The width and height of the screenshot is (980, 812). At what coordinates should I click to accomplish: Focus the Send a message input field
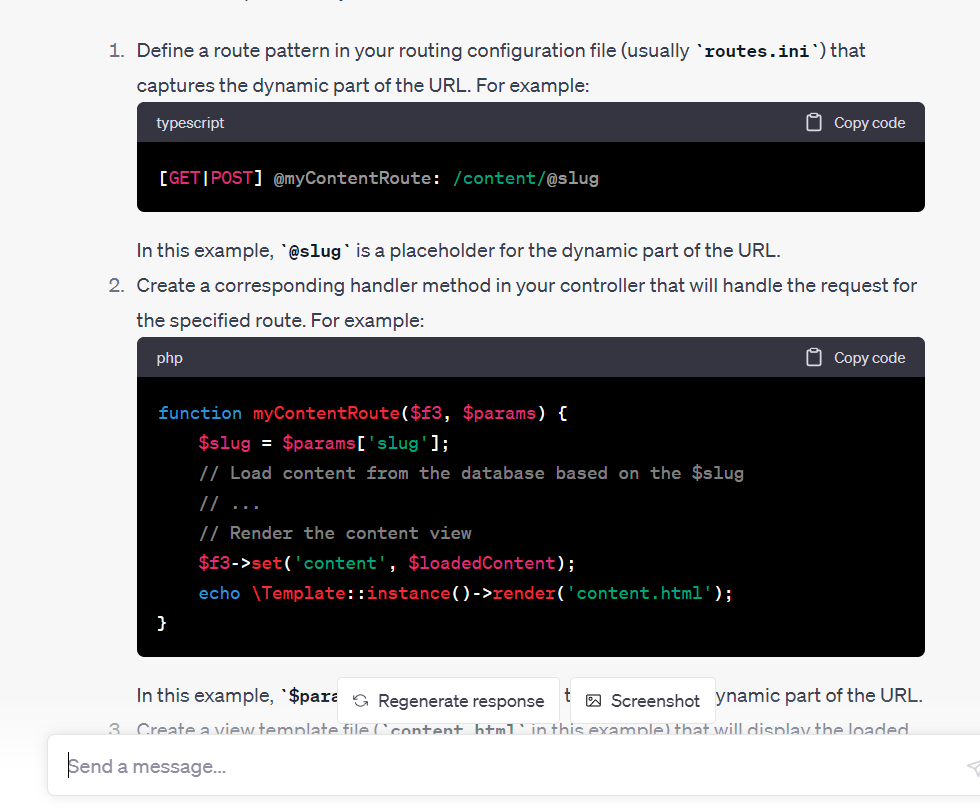tap(500, 767)
